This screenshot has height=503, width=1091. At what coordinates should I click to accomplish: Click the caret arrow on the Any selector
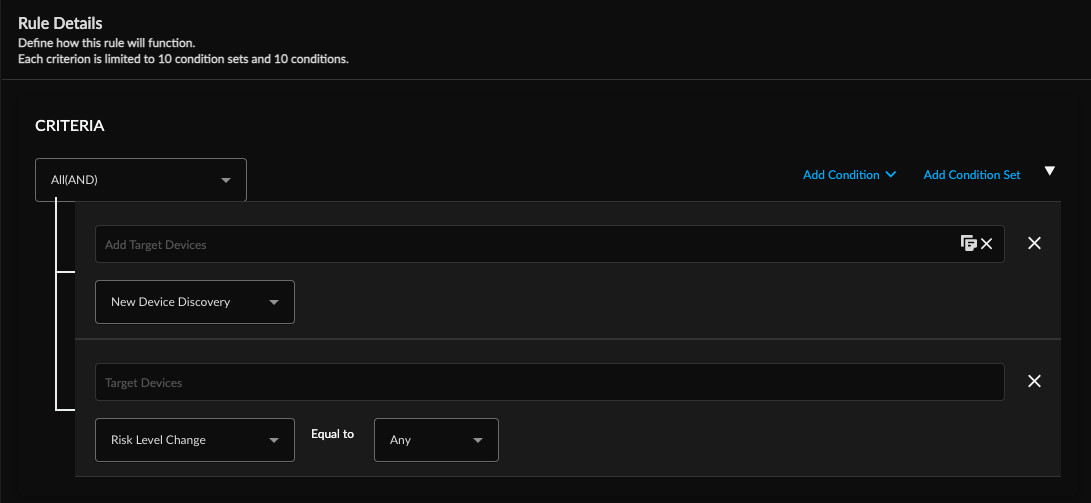[x=478, y=440]
